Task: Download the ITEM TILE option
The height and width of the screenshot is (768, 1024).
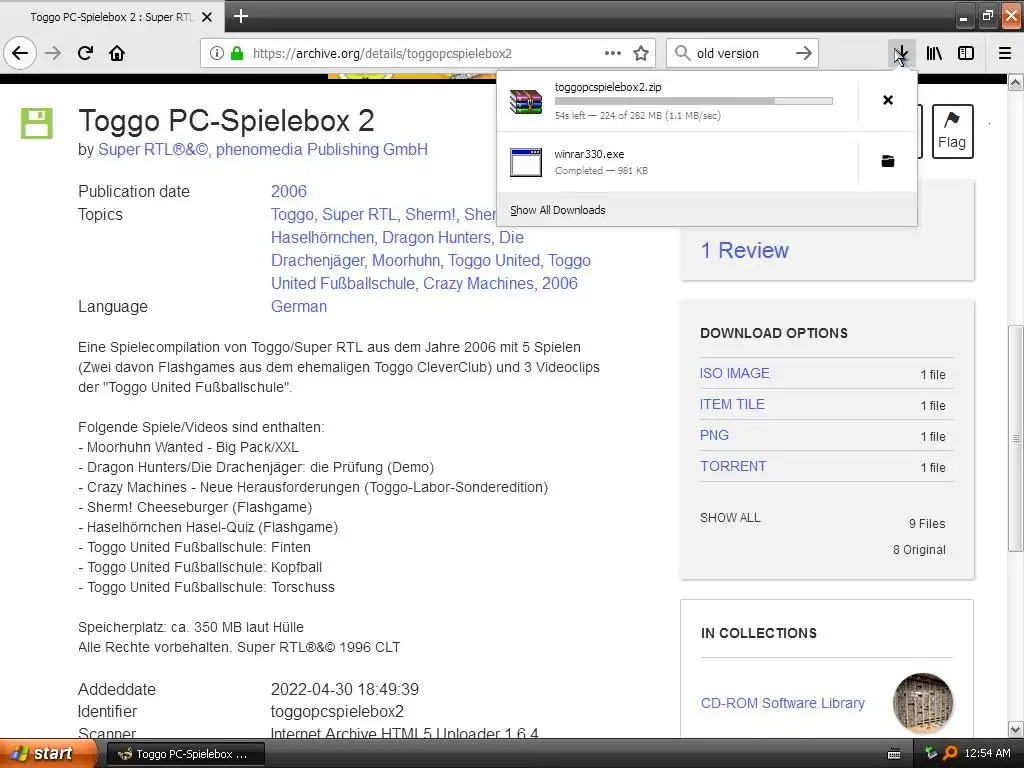Action: [732, 404]
